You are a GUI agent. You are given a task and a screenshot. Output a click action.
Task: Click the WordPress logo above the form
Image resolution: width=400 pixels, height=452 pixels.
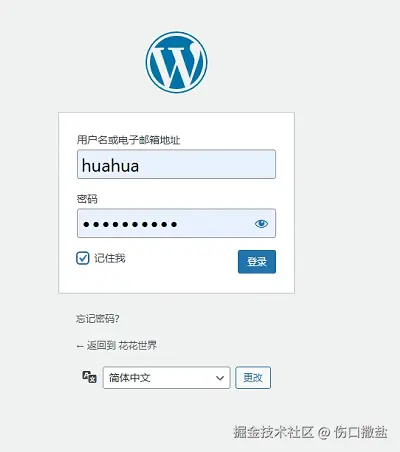pos(176,62)
